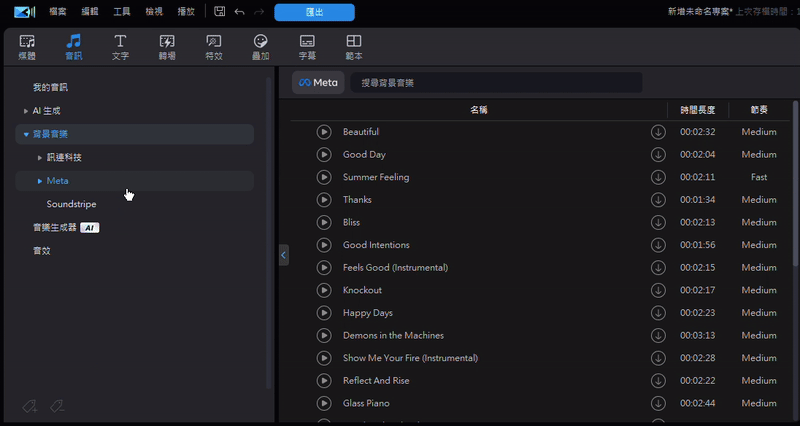
Task: Click the remove tag icon
Action: pos(57,407)
